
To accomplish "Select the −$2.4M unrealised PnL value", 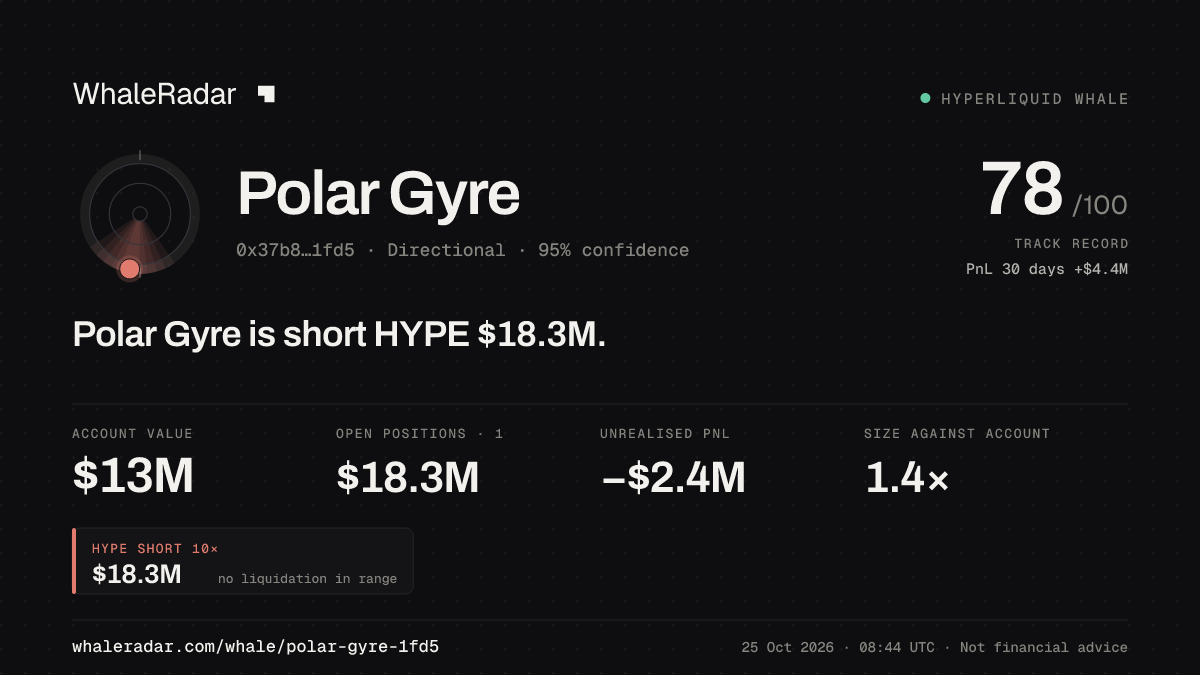I will tap(673, 477).
